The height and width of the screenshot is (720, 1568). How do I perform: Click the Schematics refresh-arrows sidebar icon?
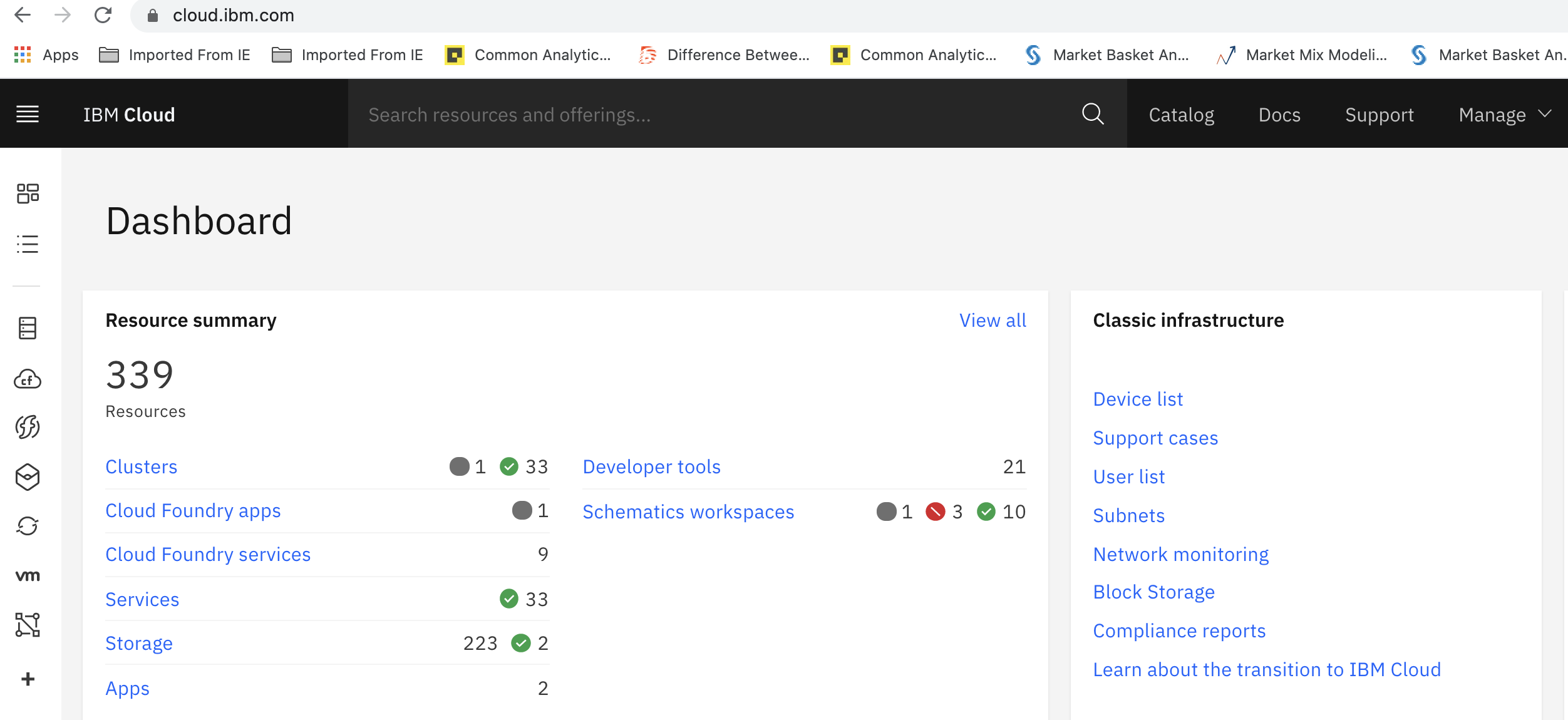point(28,526)
